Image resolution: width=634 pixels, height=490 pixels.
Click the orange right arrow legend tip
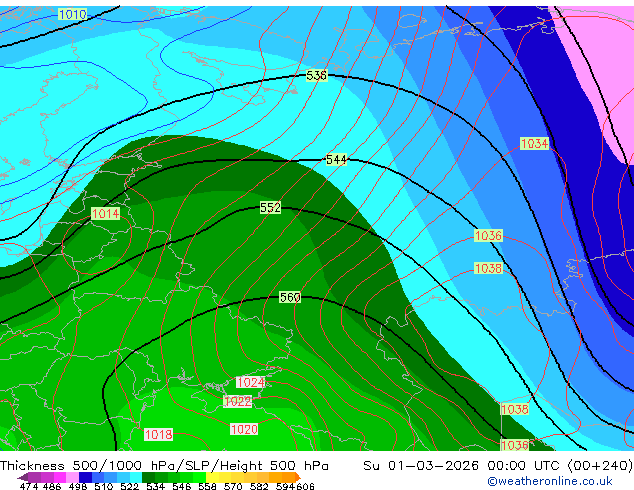(x=298, y=477)
